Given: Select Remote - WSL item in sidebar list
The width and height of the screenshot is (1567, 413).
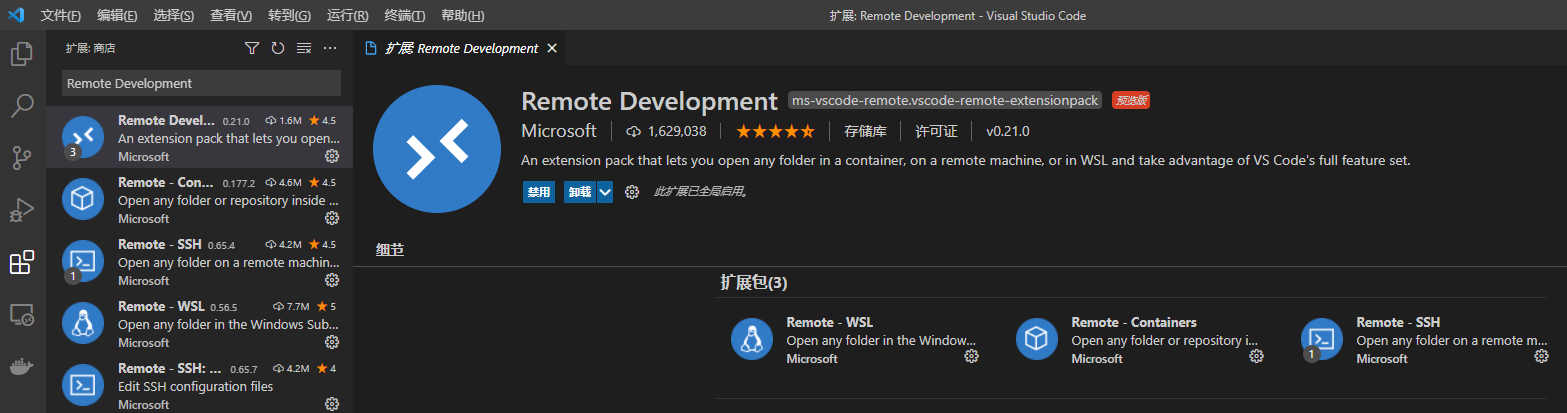Looking at the screenshot, I should click(x=199, y=323).
